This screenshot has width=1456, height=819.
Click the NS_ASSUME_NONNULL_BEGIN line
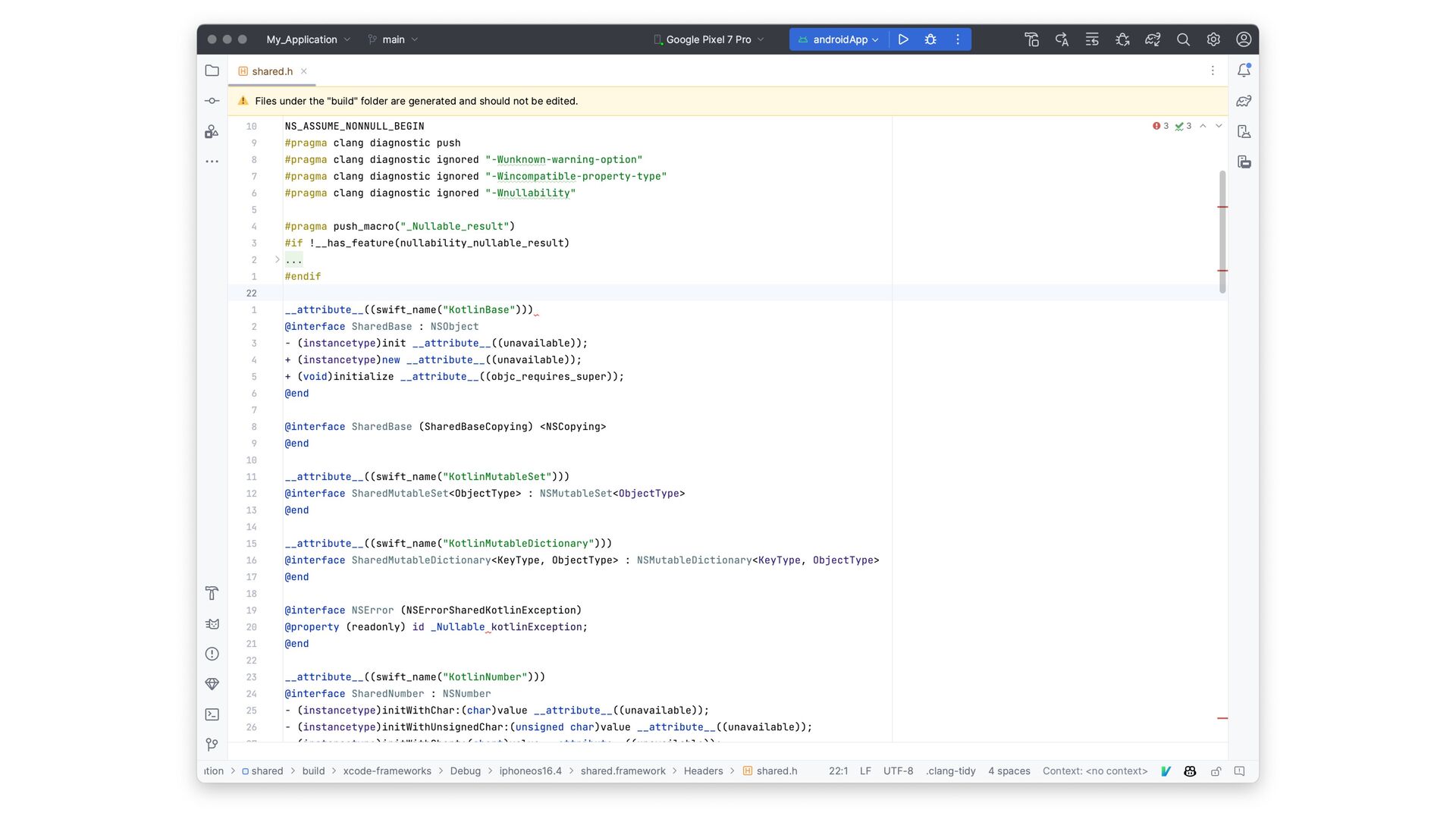coord(354,126)
